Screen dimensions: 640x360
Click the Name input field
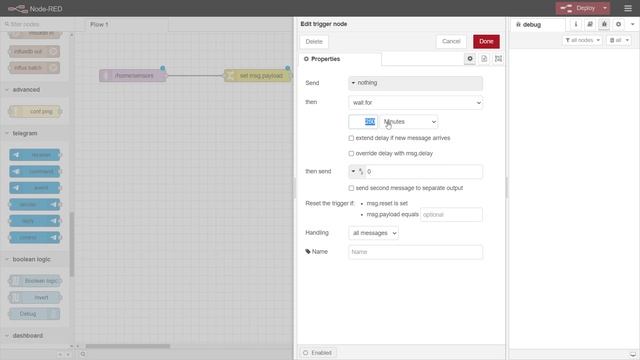point(416,252)
